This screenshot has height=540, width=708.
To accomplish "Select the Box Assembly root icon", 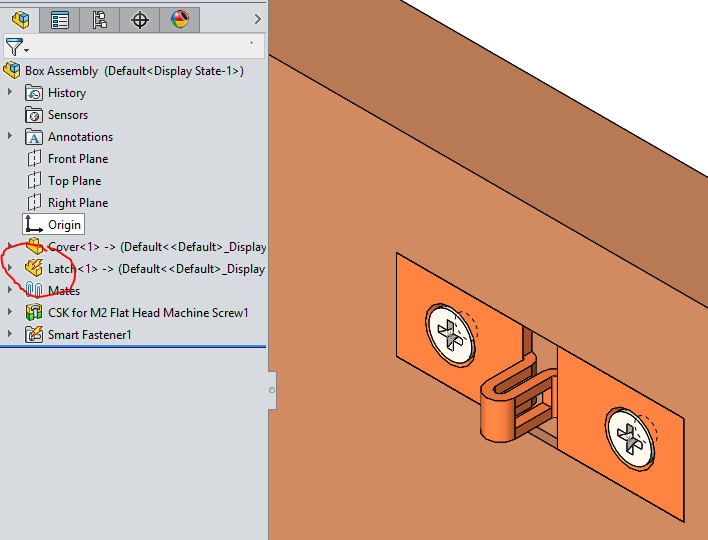I will pos(12,70).
